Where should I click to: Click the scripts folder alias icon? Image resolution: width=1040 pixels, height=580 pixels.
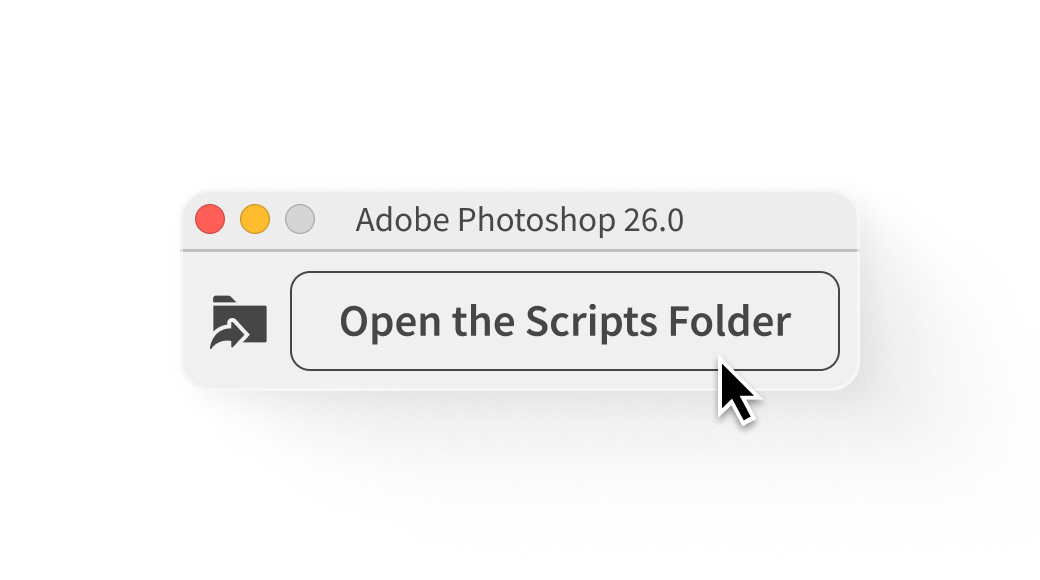tap(239, 321)
